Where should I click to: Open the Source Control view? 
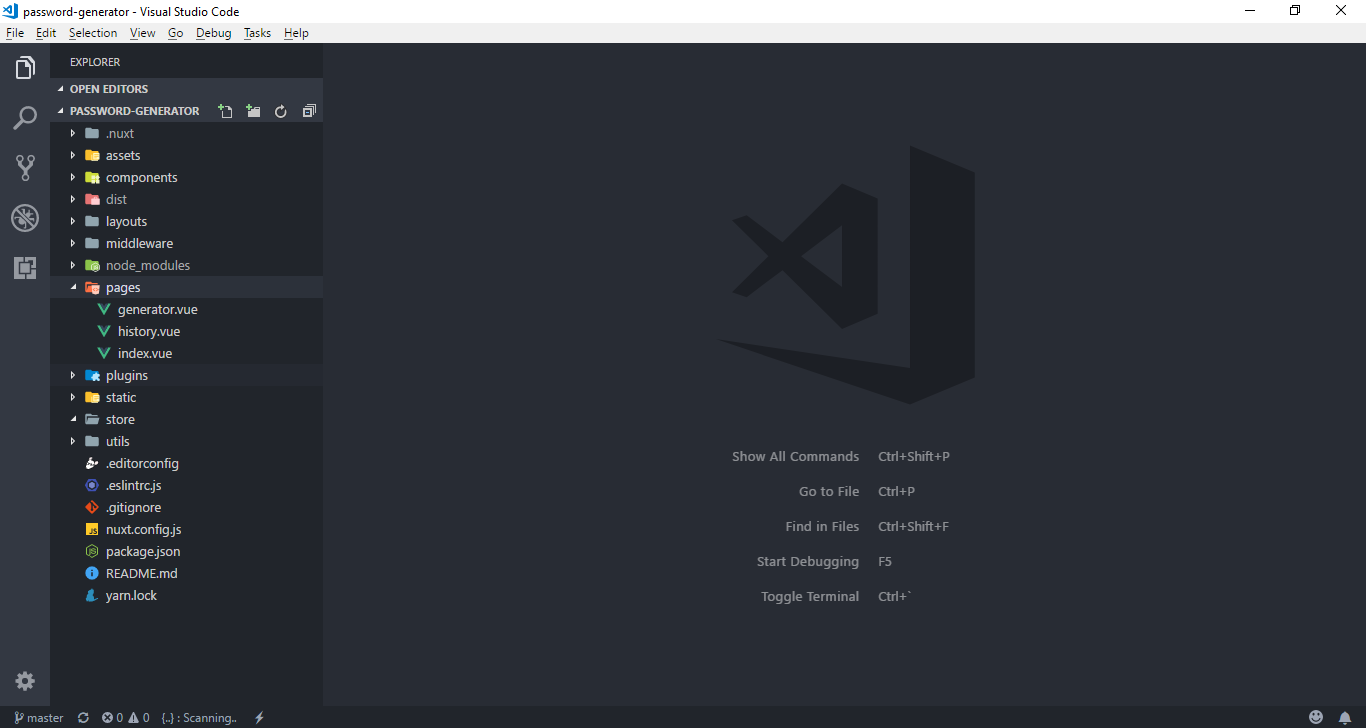[25, 168]
